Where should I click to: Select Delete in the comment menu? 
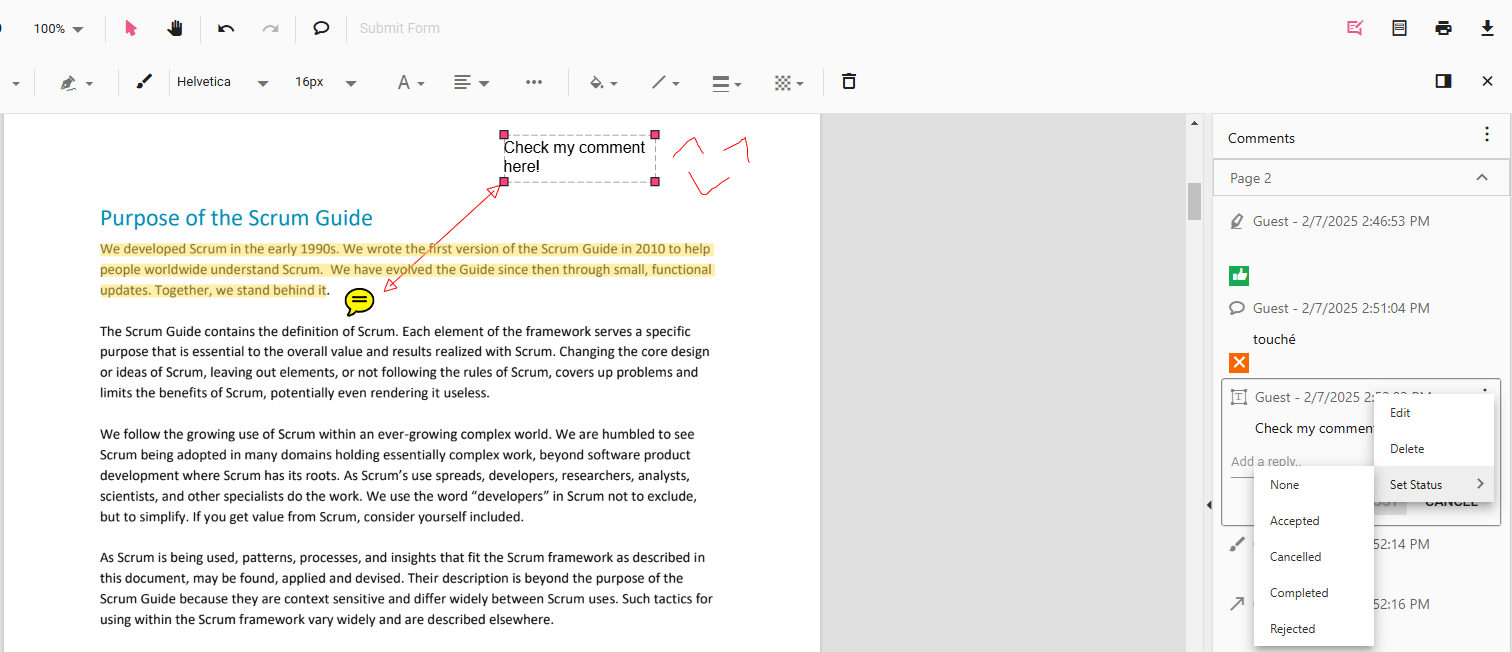[x=1407, y=449]
